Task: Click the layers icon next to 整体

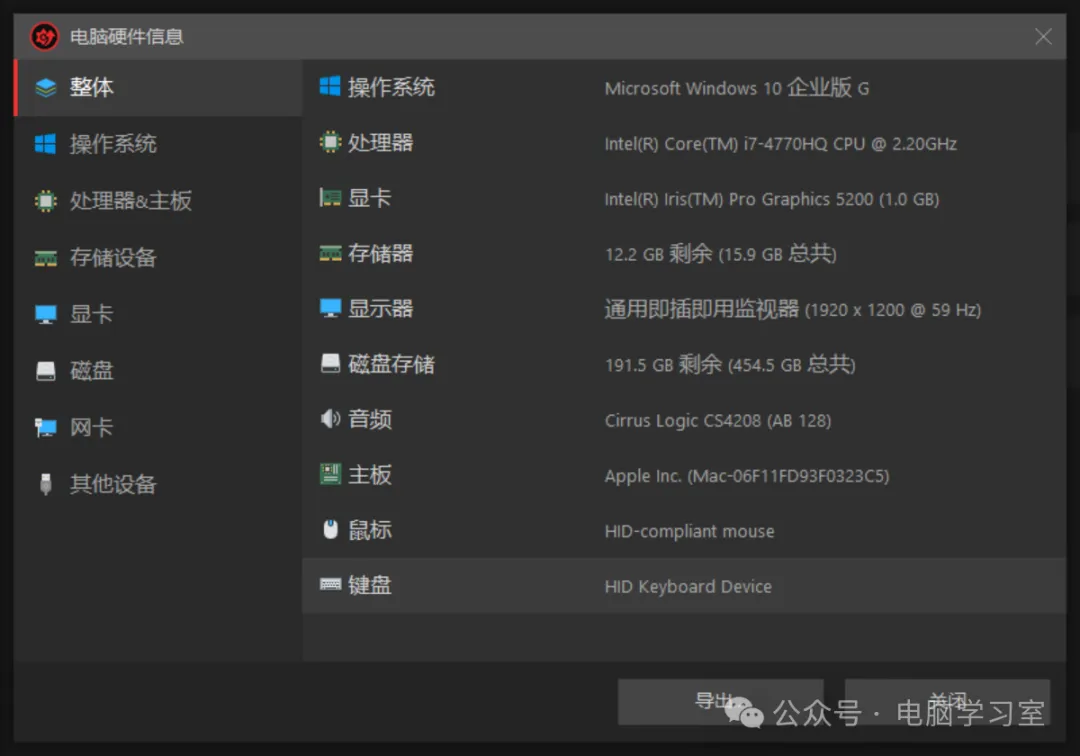Action: coord(45,87)
